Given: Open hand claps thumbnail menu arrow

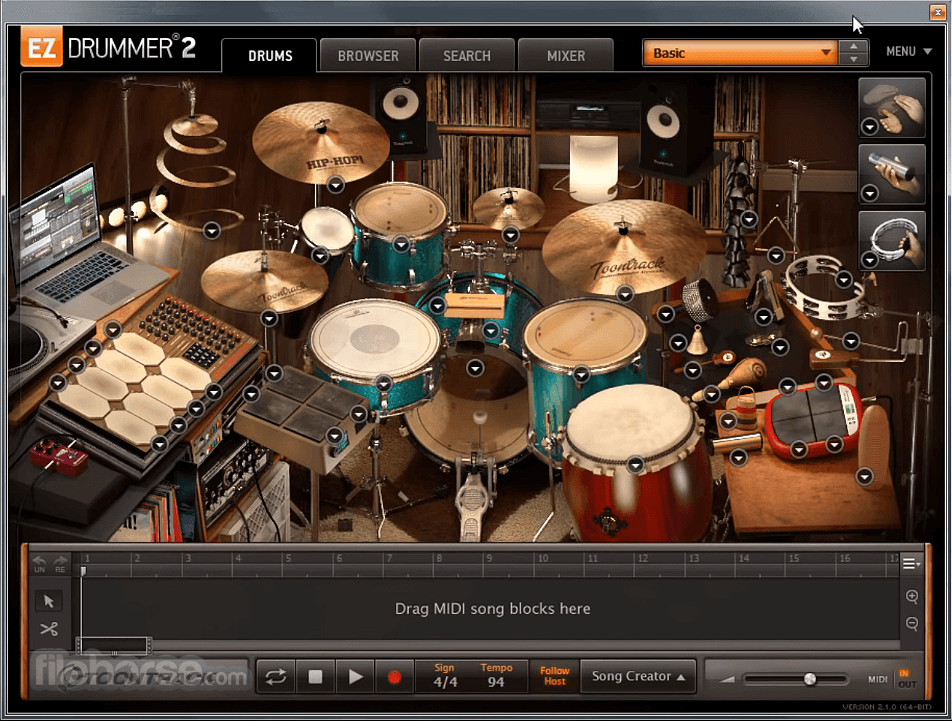Looking at the screenshot, I should click(870, 127).
